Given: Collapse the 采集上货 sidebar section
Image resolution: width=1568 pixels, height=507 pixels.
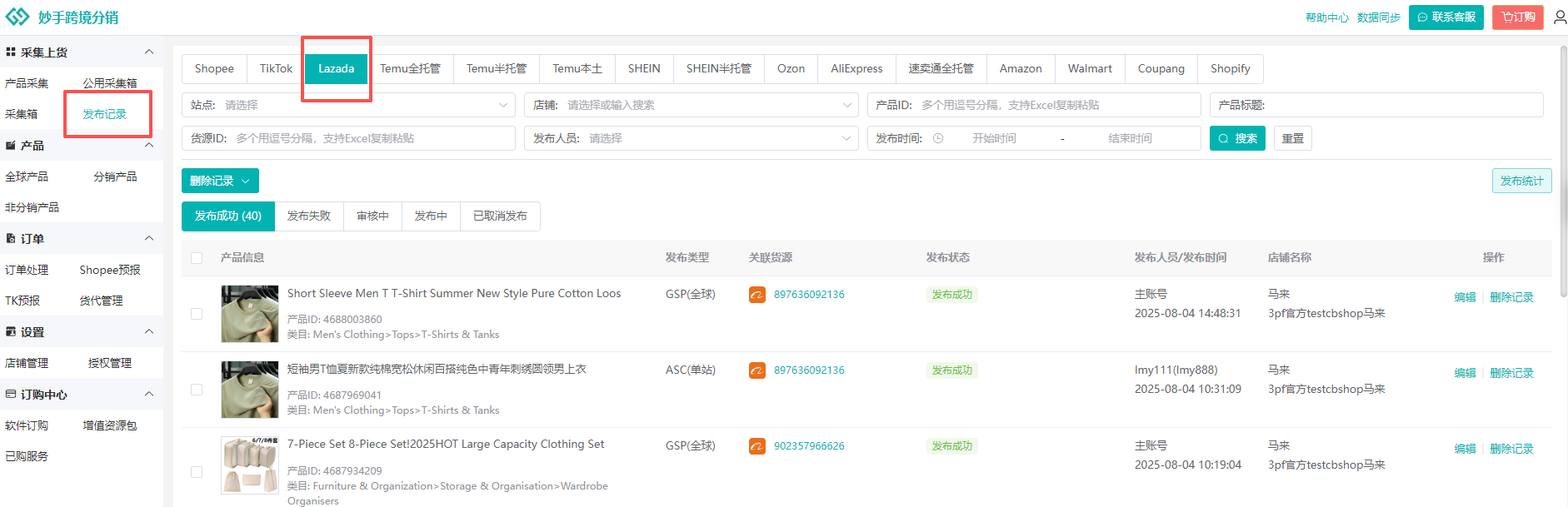Looking at the screenshot, I should click(149, 52).
